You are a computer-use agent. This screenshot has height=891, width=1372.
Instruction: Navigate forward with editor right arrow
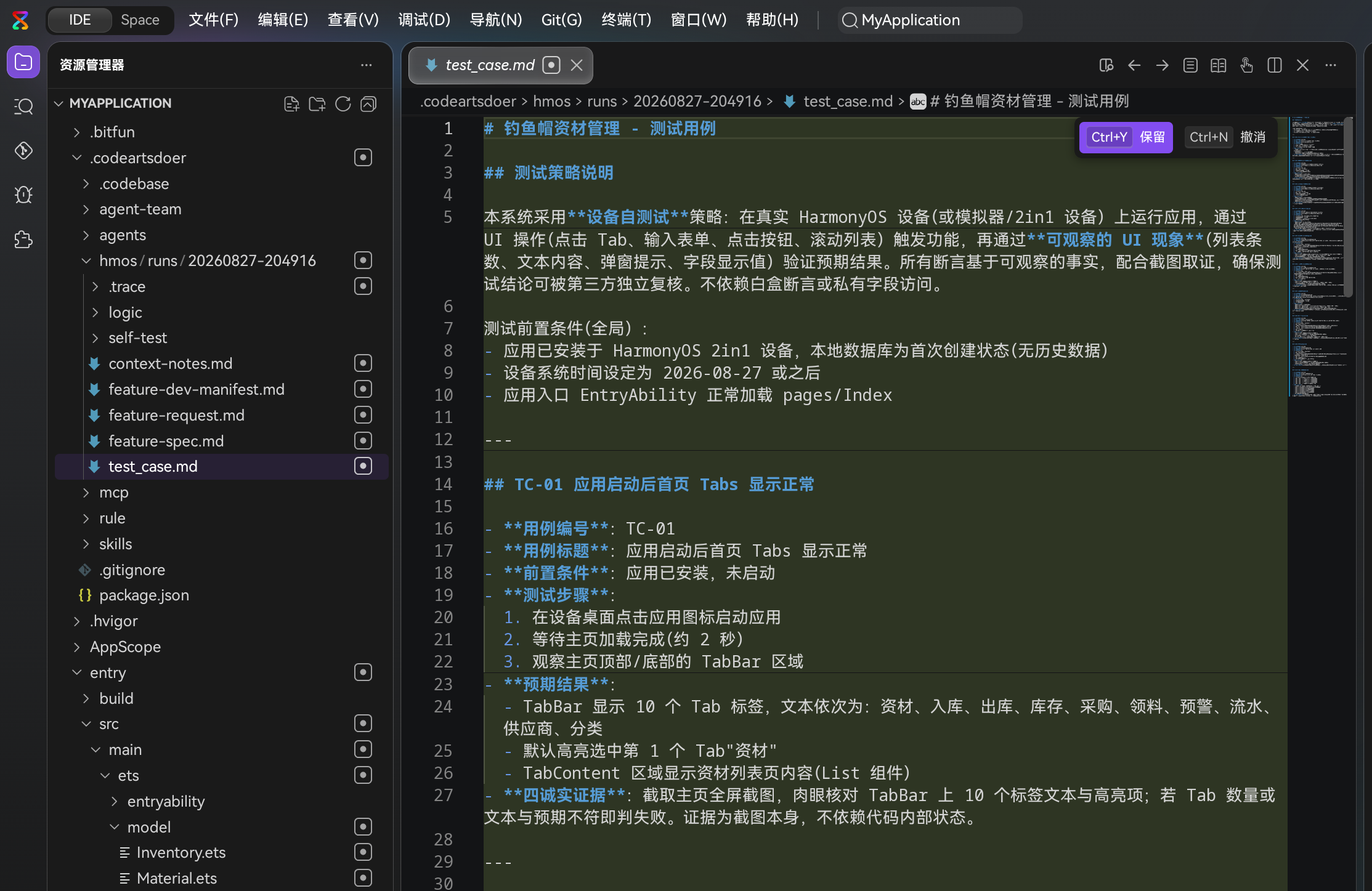(1163, 65)
